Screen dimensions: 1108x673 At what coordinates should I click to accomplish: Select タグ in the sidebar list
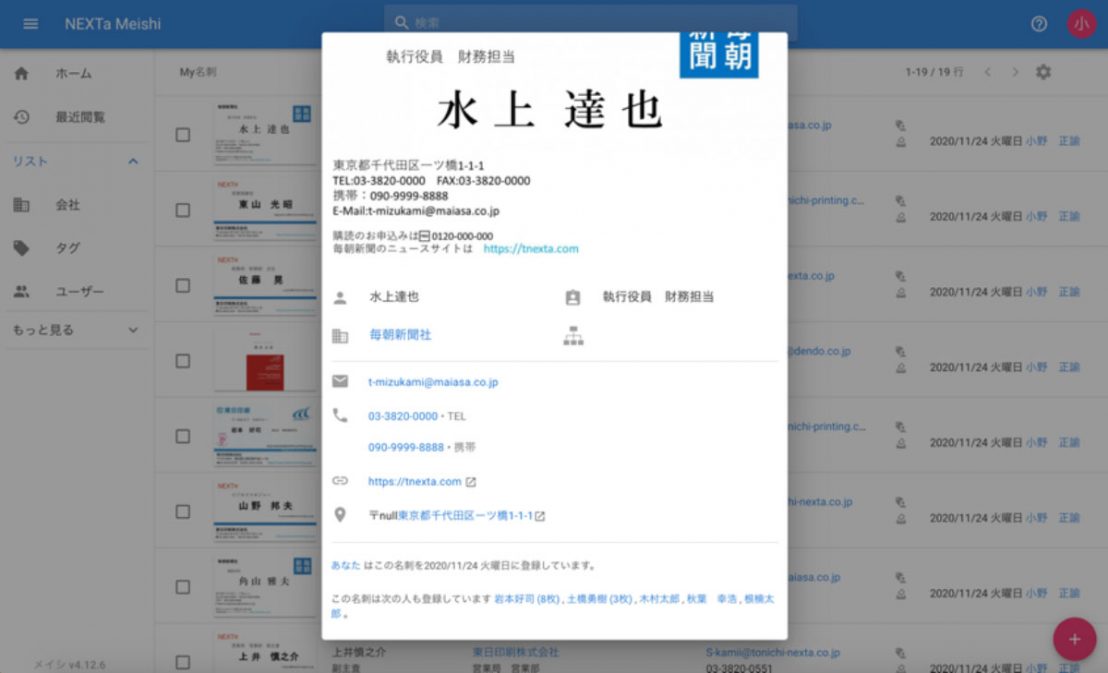point(68,248)
